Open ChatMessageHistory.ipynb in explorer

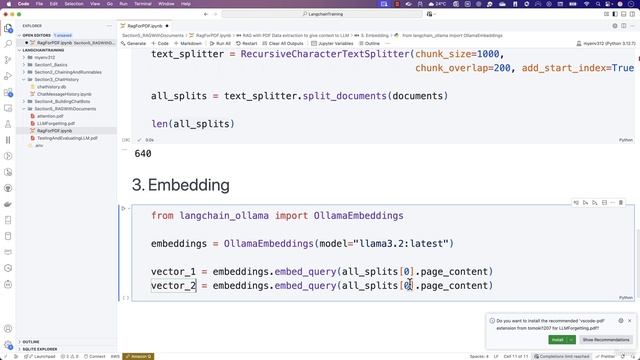click(x=64, y=94)
